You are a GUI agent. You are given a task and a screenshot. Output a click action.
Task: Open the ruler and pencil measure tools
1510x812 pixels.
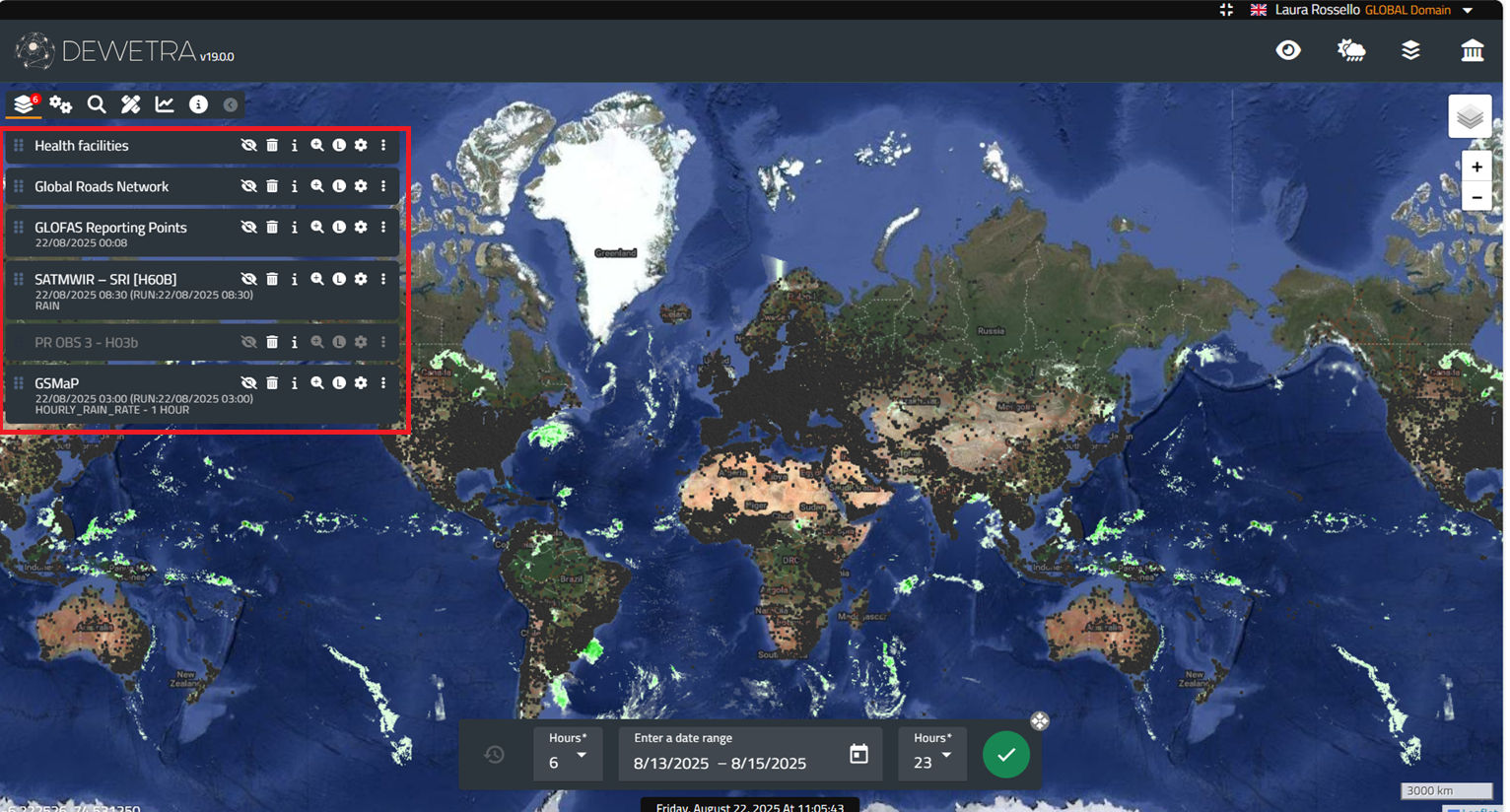click(x=130, y=104)
